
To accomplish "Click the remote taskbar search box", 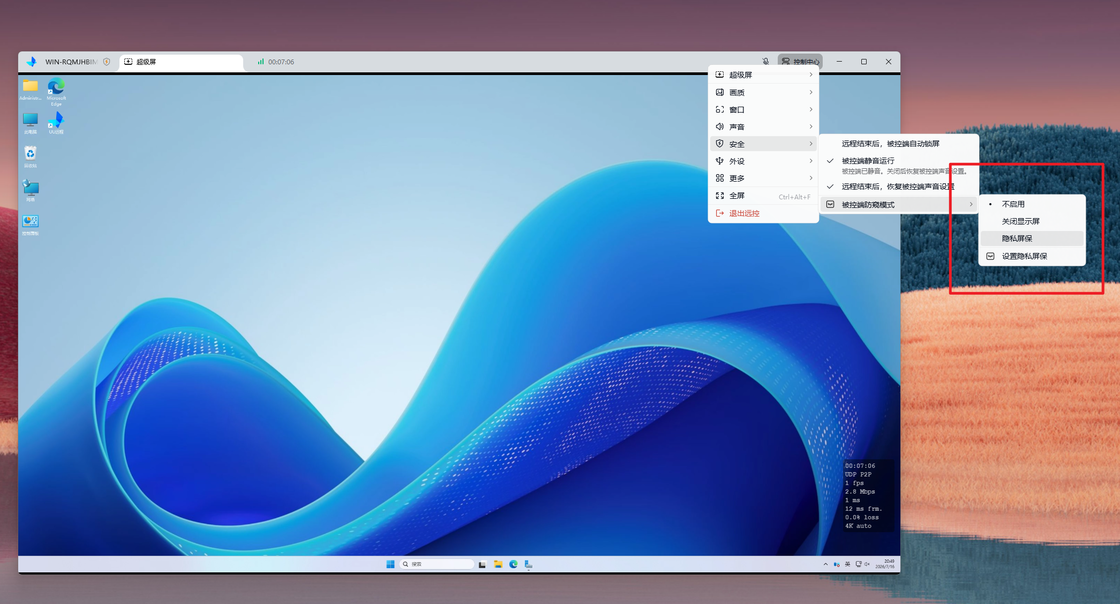I will click(x=437, y=564).
